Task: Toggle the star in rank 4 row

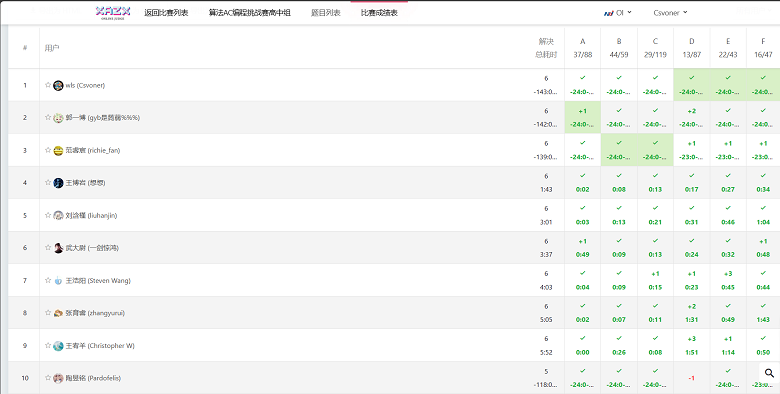Action: pos(48,182)
